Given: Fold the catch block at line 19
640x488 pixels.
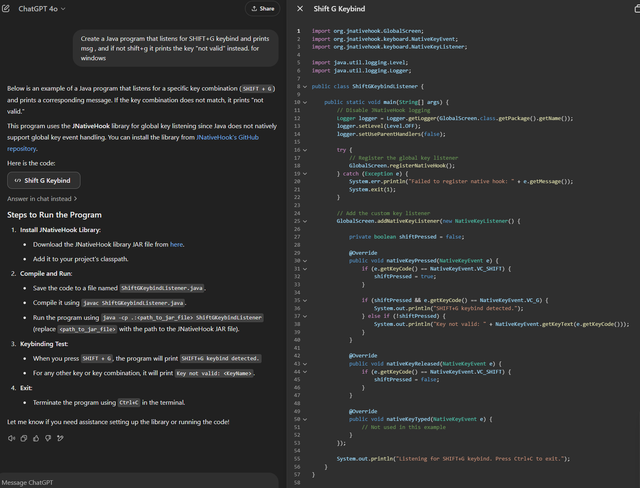Looking at the screenshot, I should (305, 174).
